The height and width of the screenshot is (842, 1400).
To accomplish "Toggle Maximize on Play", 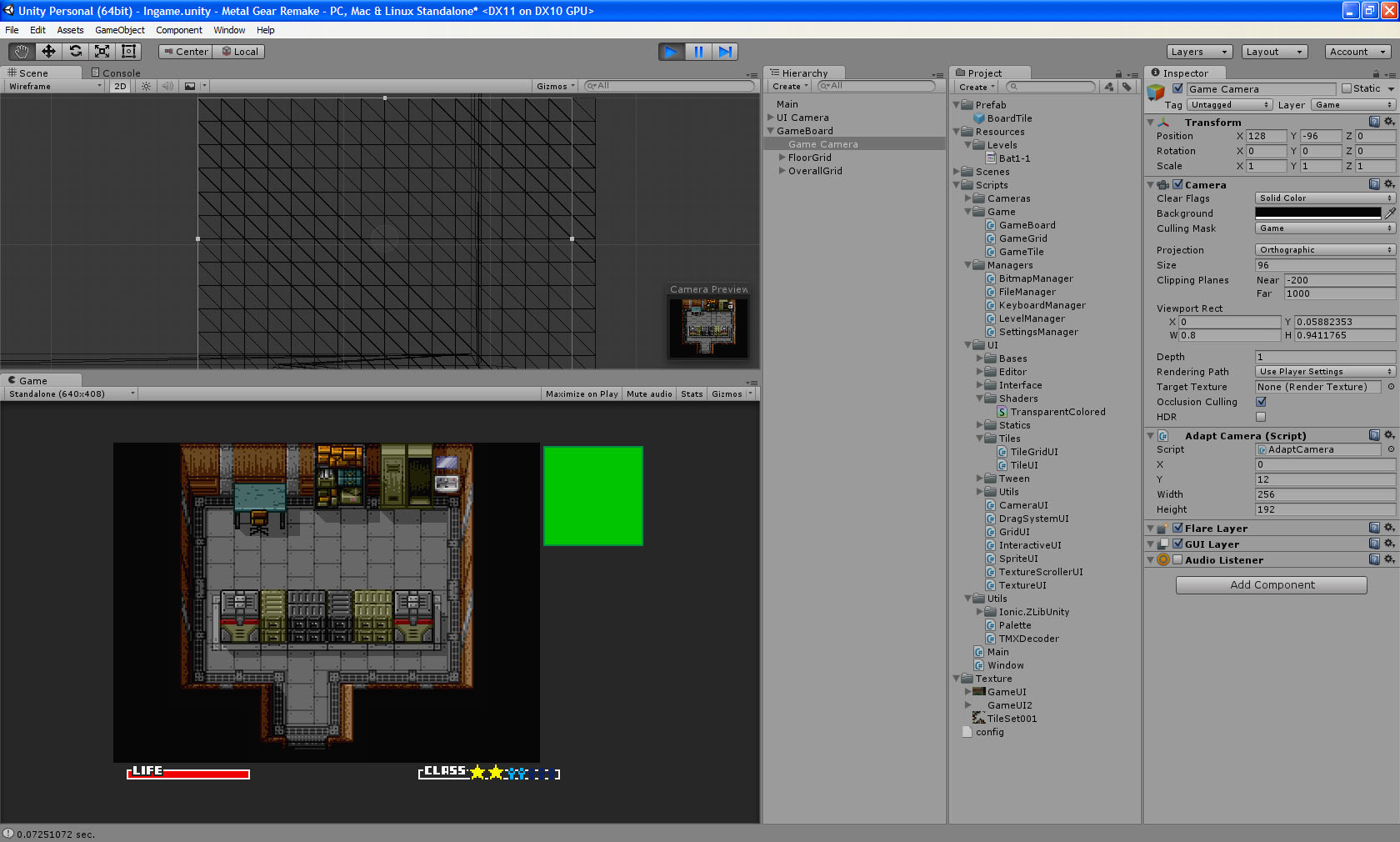I will [x=582, y=393].
